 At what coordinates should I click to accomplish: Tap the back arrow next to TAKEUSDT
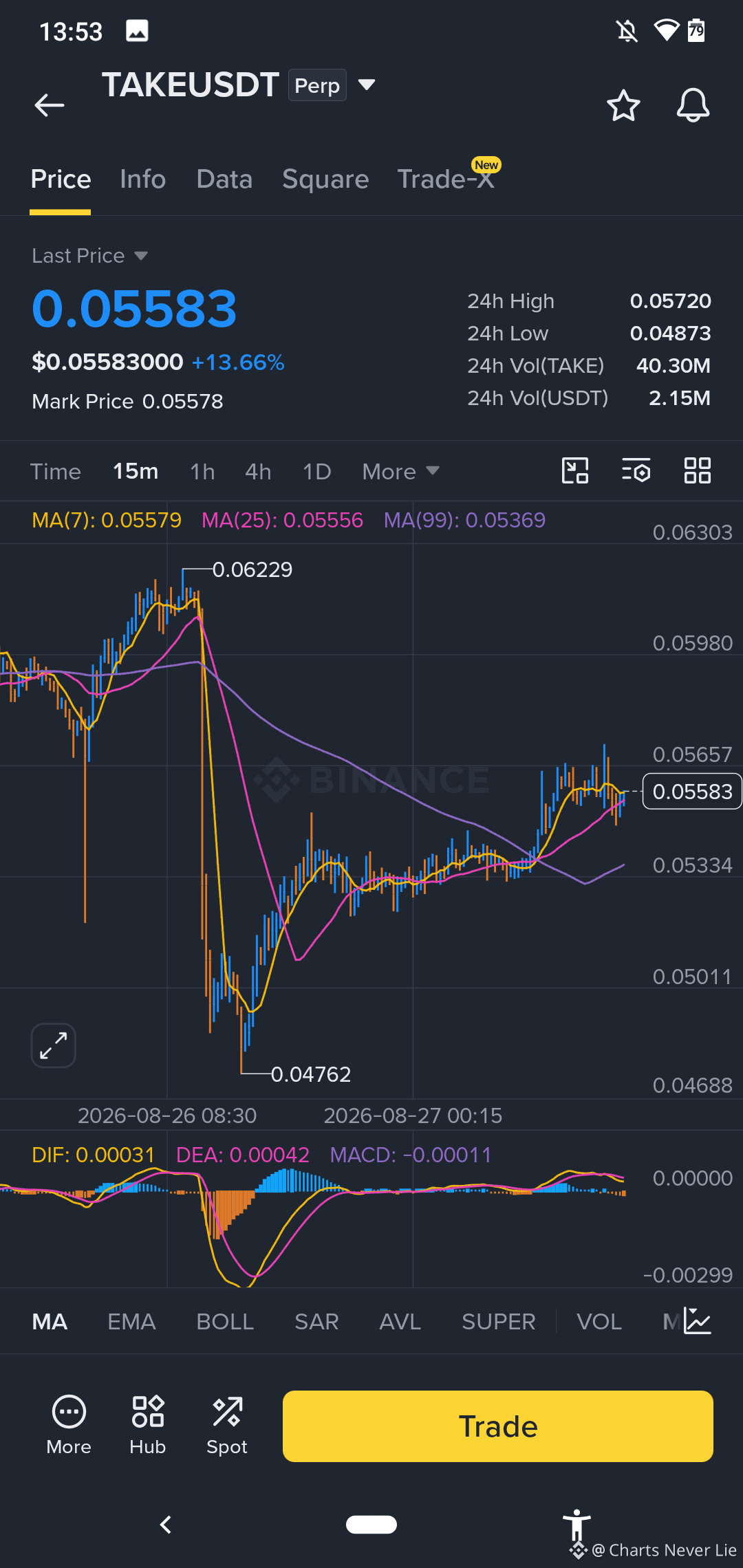click(x=50, y=105)
